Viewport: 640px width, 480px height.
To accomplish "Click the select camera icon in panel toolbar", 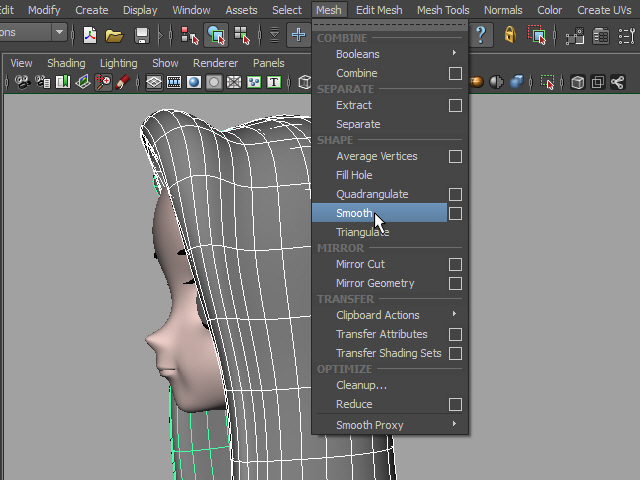I will [x=22, y=83].
